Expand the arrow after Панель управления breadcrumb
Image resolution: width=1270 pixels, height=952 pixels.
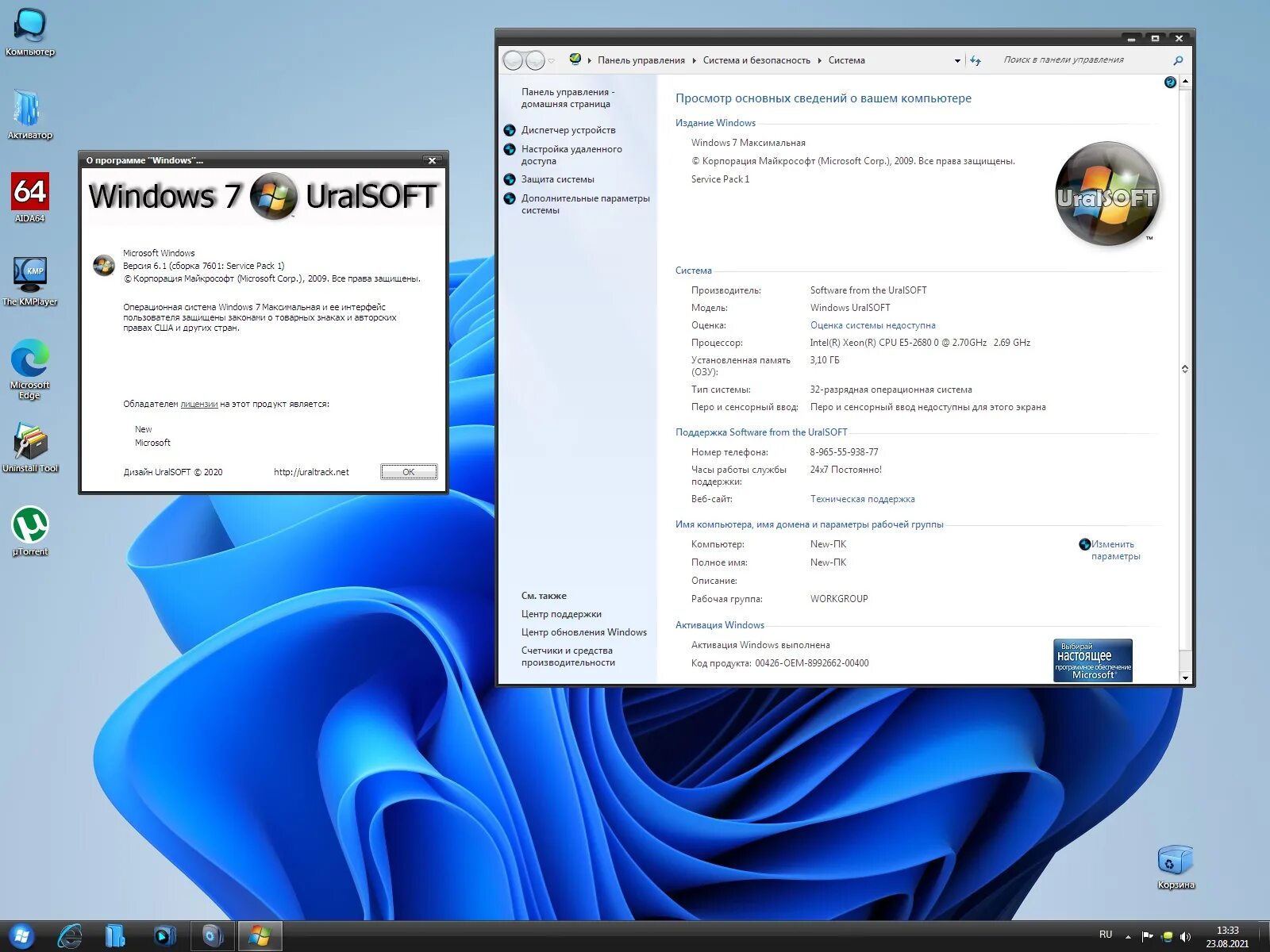694,60
